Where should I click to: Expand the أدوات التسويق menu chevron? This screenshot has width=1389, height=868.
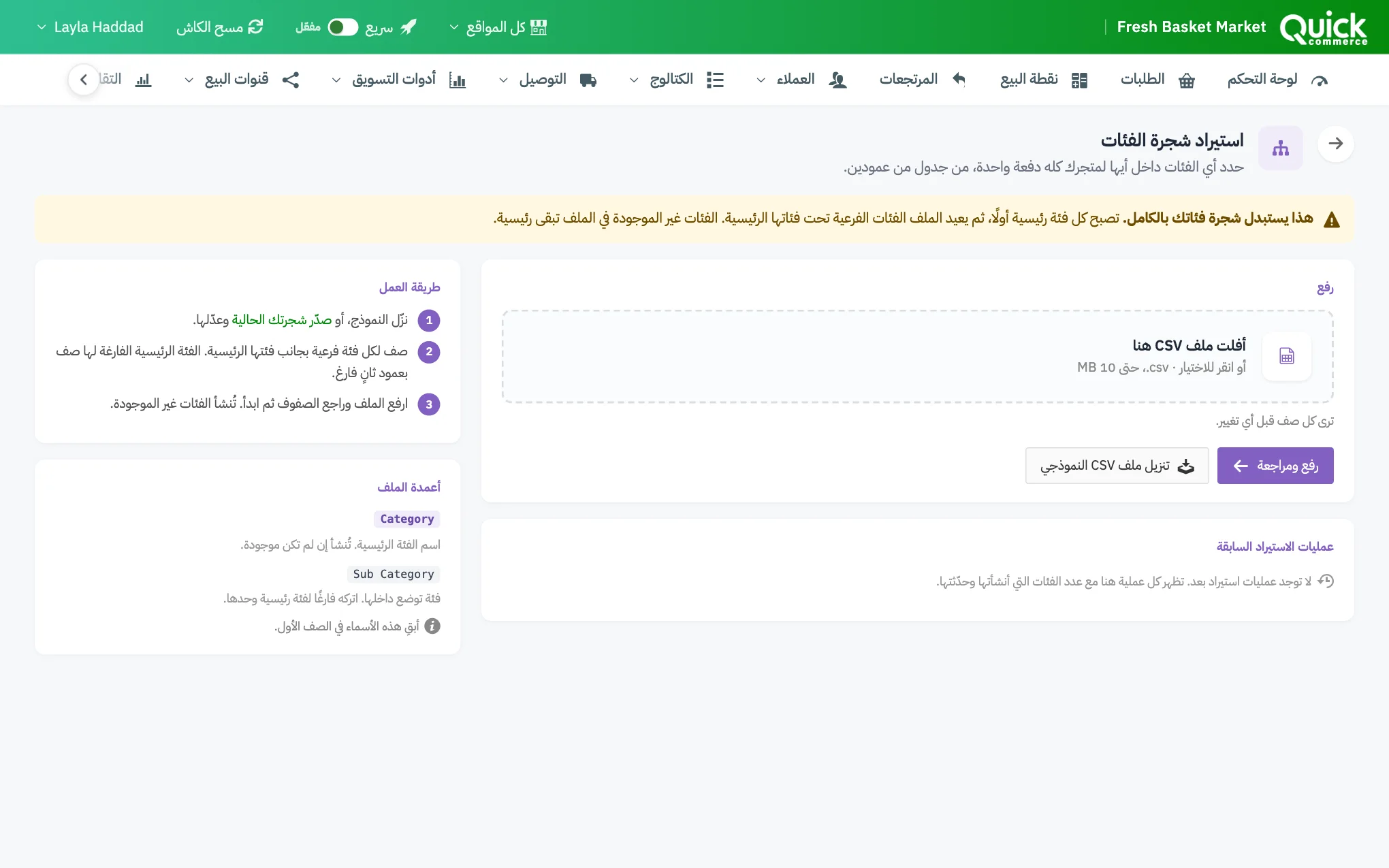336,80
